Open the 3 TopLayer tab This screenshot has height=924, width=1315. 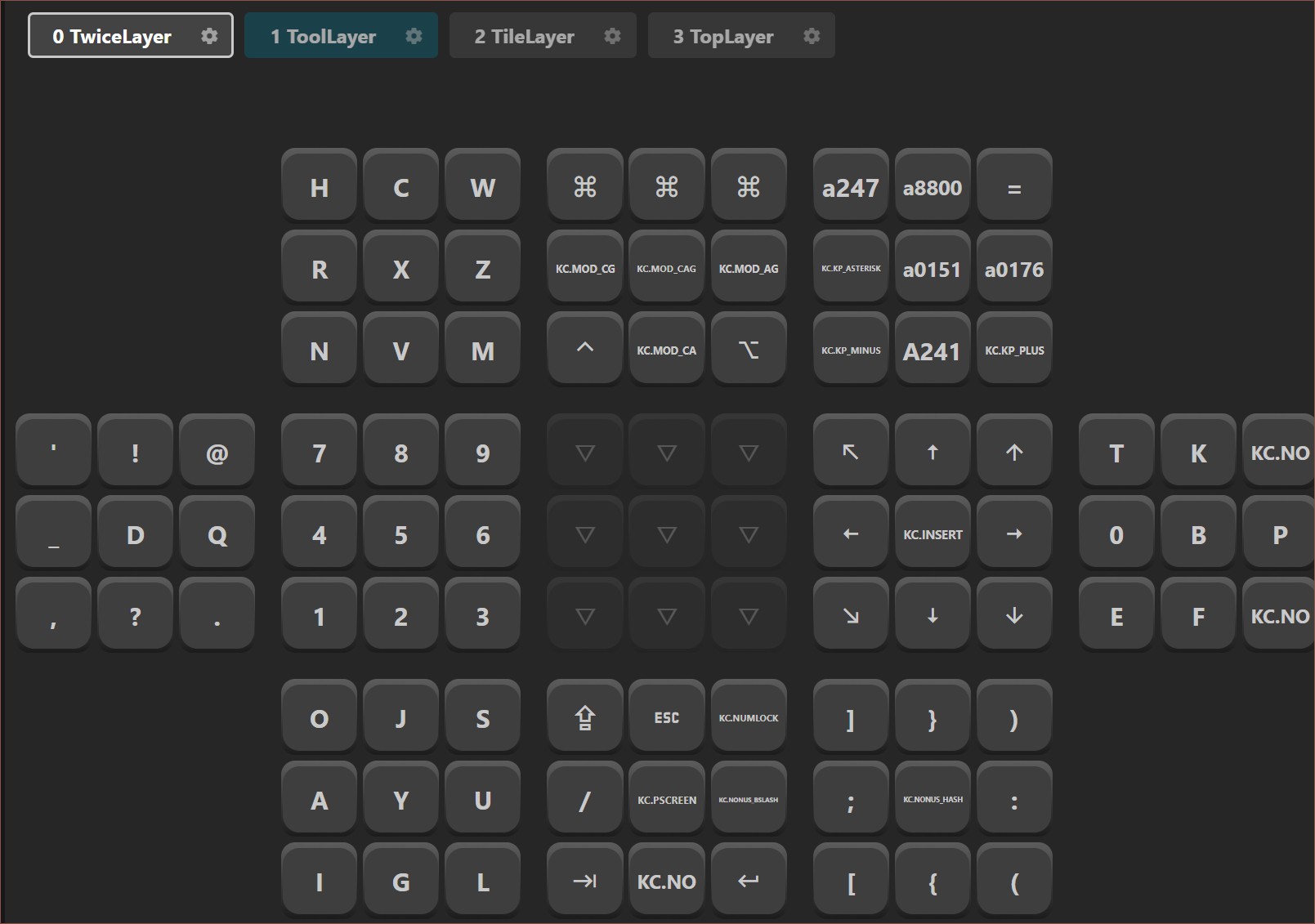pos(723,36)
